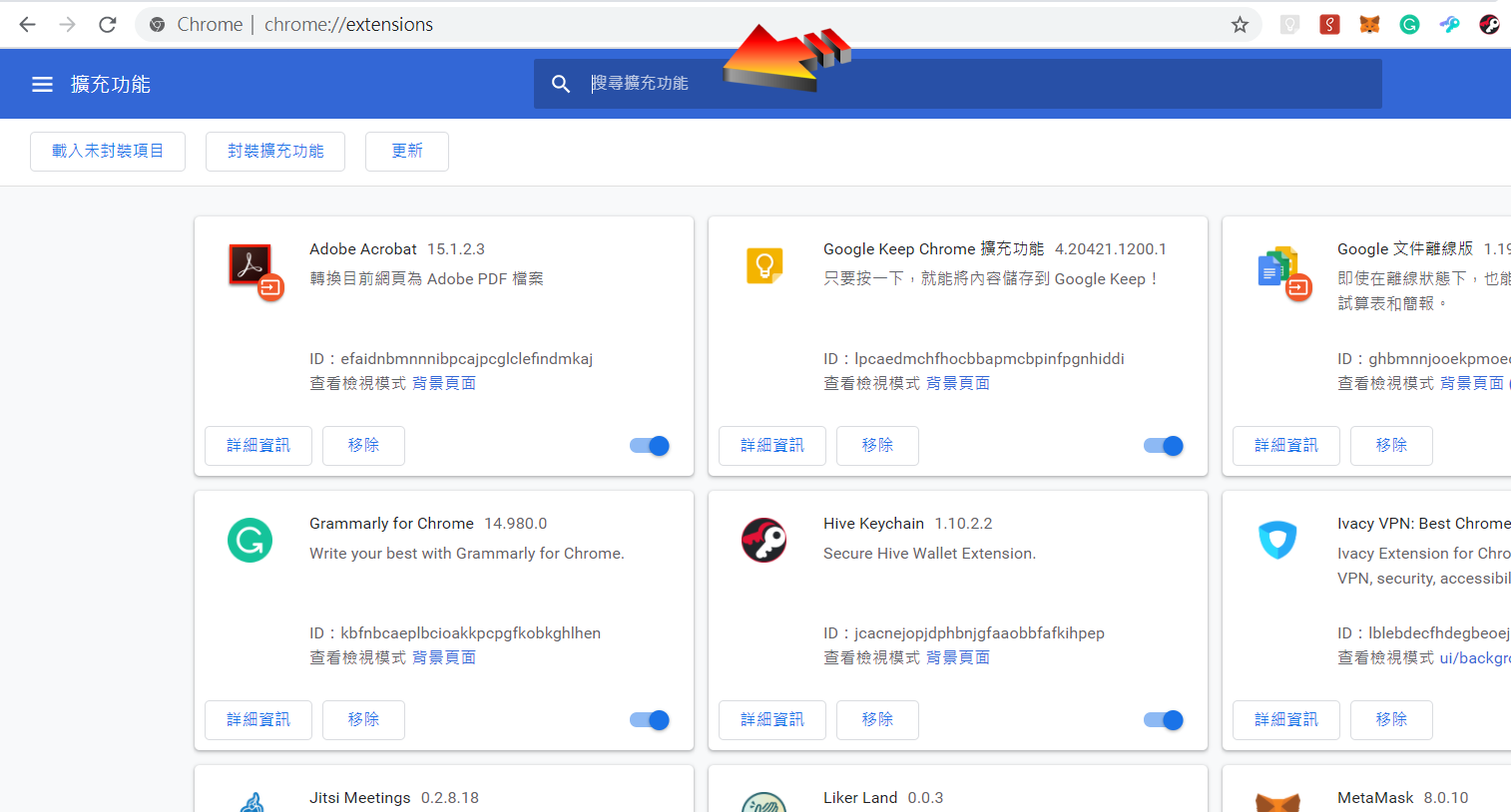Switch off the Hive Keychain extension

[x=1164, y=720]
